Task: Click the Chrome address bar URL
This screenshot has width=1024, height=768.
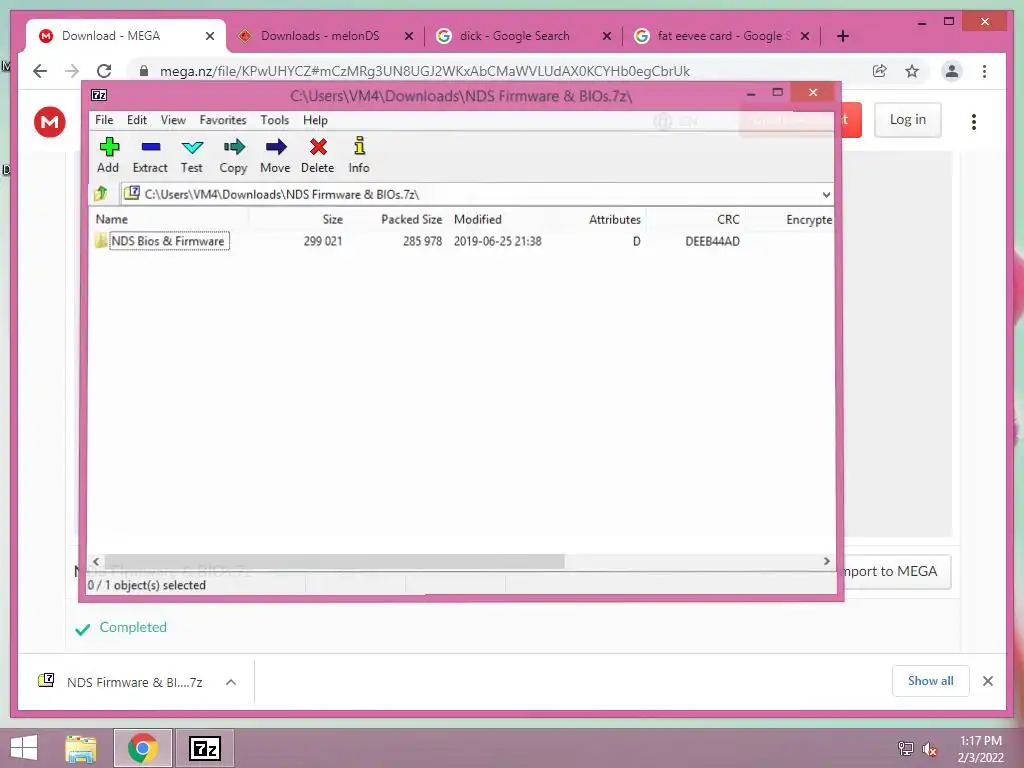Action: [424, 71]
